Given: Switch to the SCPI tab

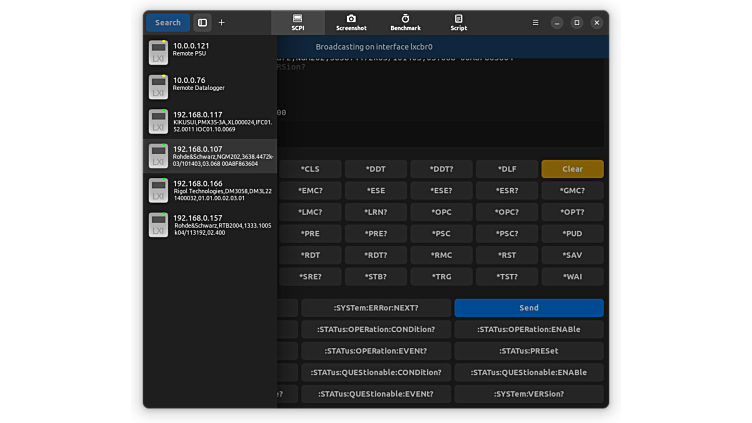Looking at the screenshot, I should [x=298, y=22].
